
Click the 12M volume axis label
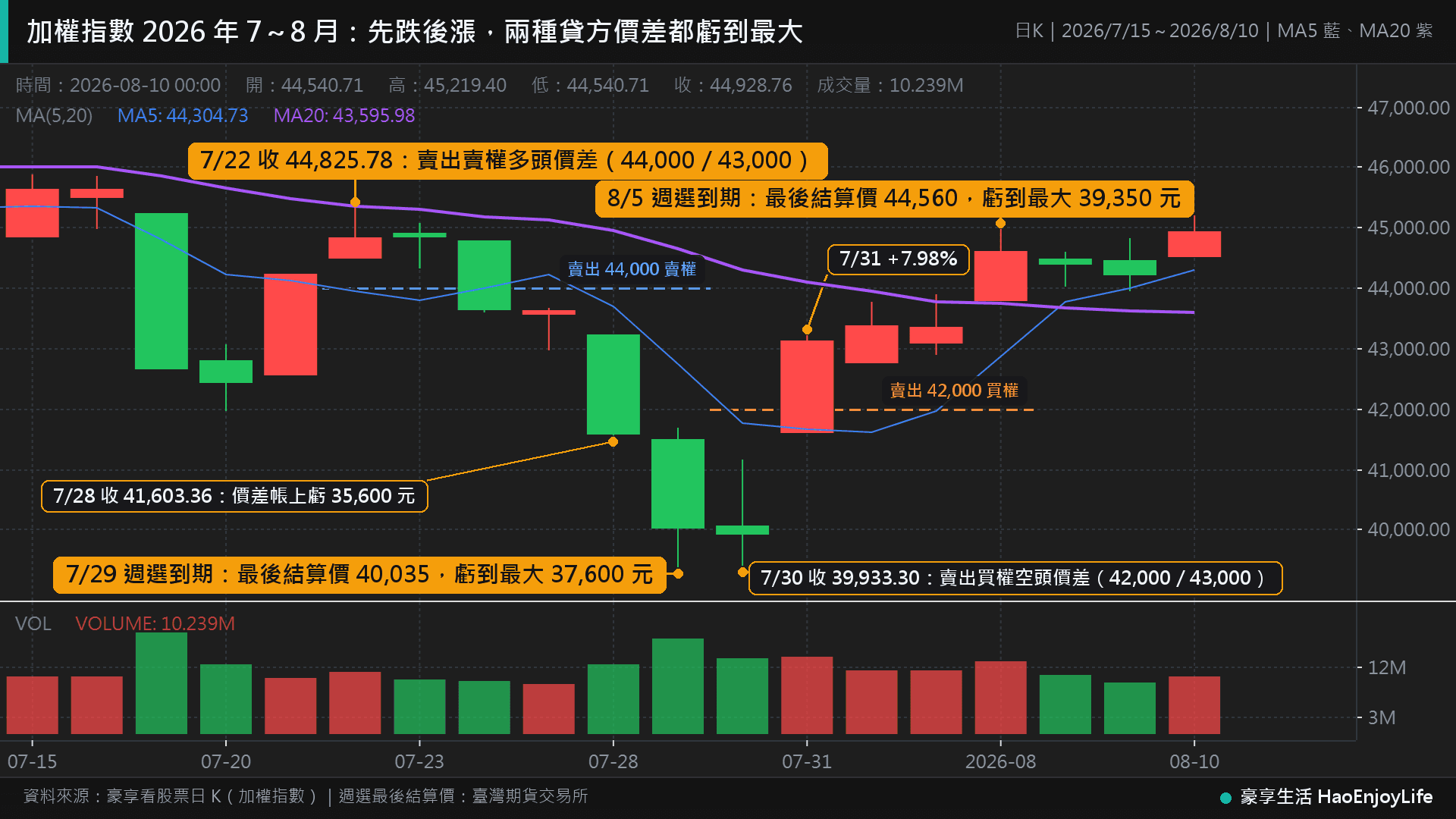(x=1386, y=667)
